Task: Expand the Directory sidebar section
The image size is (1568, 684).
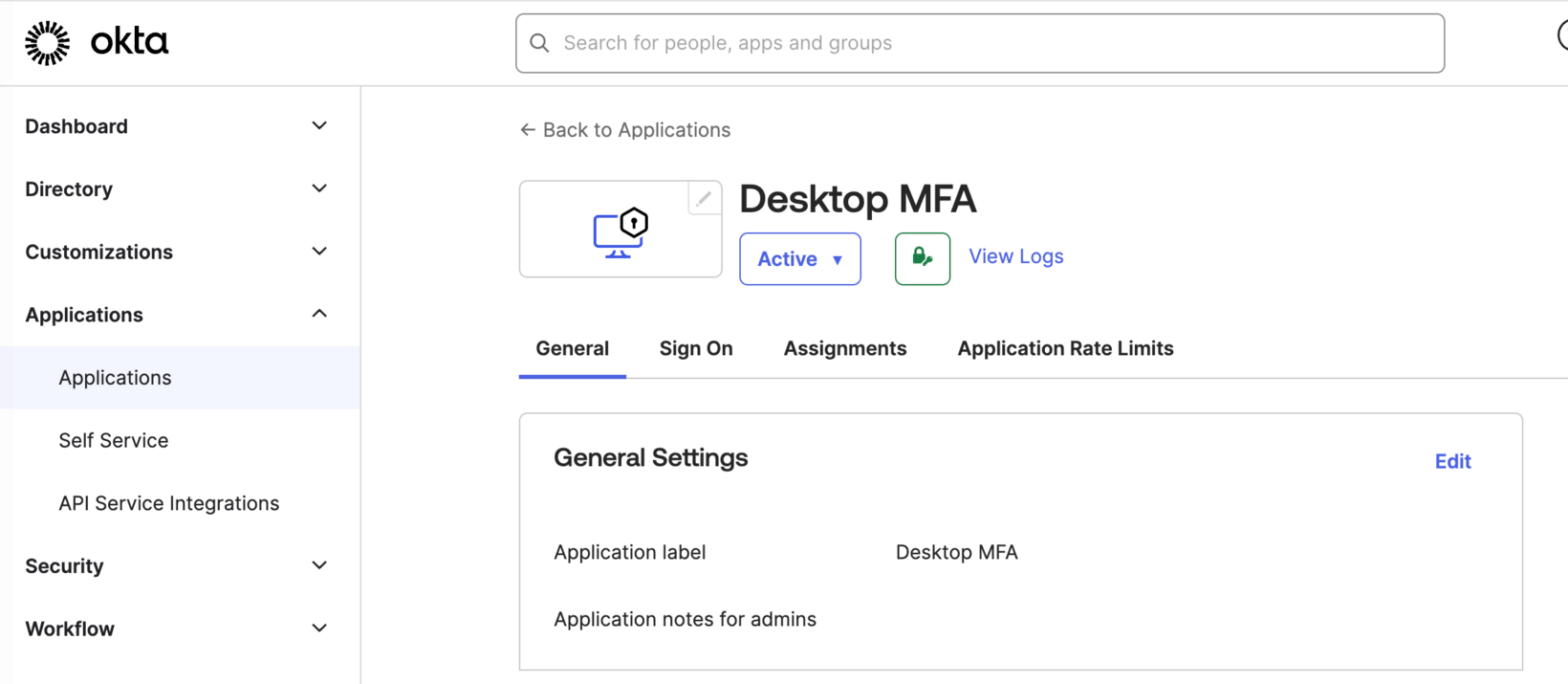Action: click(319, 189)
